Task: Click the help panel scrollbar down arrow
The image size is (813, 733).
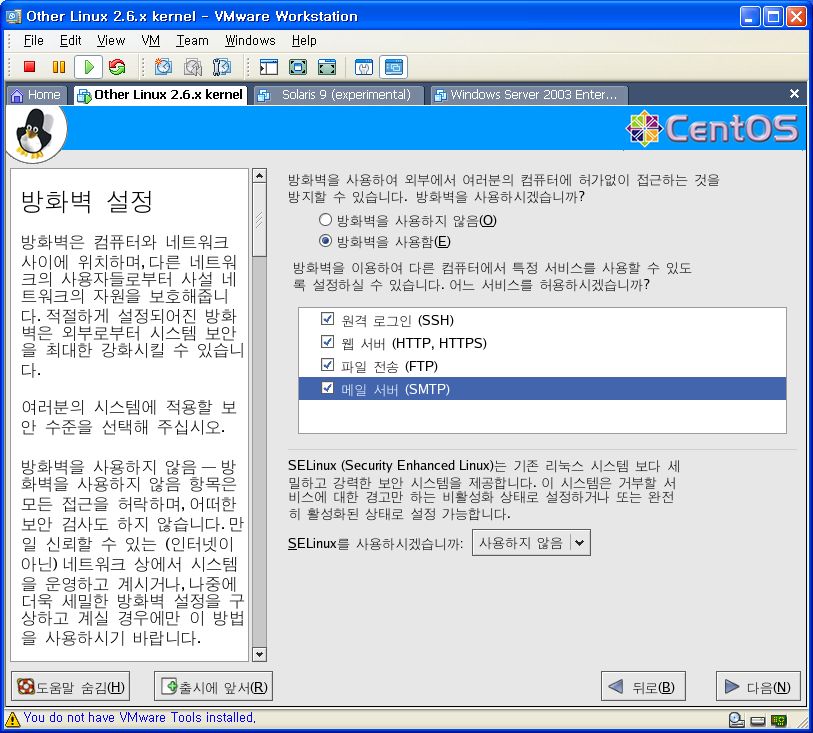Action: pyautogui.click(x=260, y=654)
